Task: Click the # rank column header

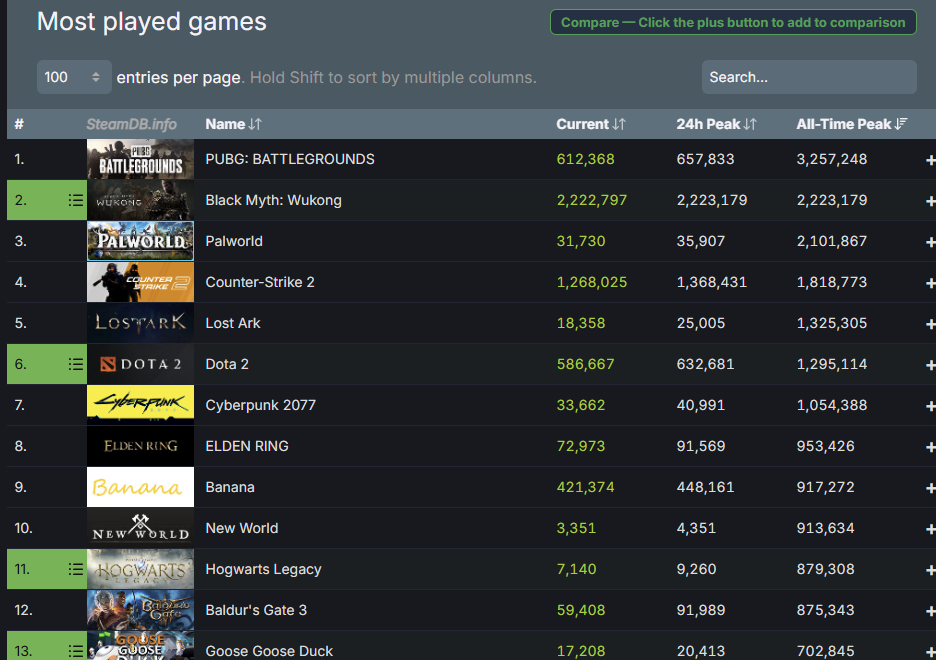Action: click(19, 124)
